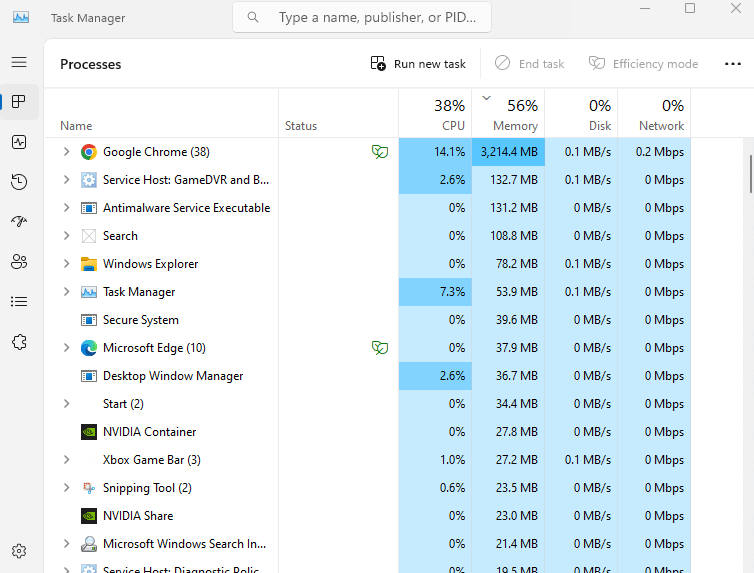Image resolution: width=754 pixels, height=573 pixels.
Task: Expand the Google Chrome process group
Action: [x=66, y=152]
